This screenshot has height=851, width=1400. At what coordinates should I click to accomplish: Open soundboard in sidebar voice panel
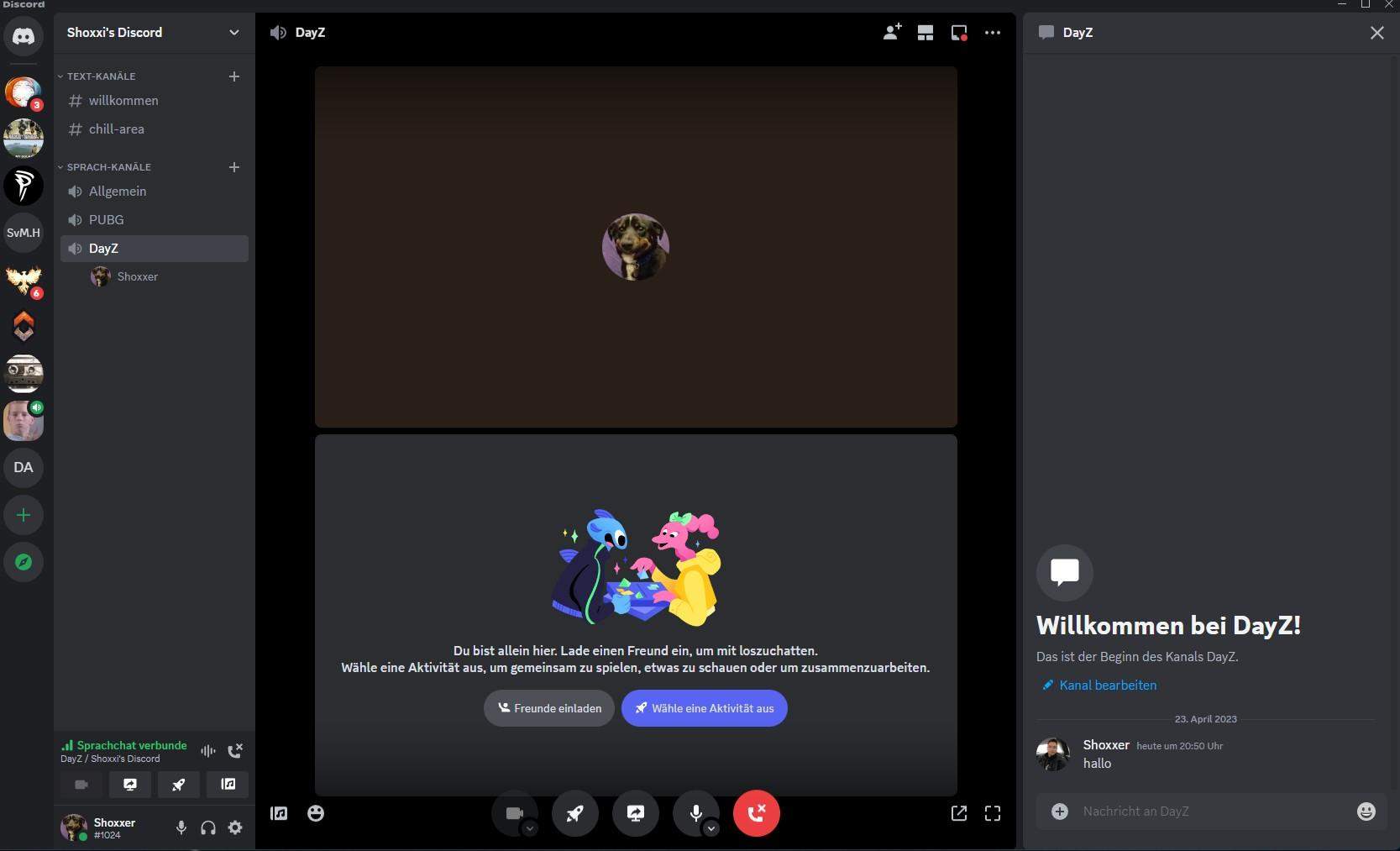tap(228, 785)
